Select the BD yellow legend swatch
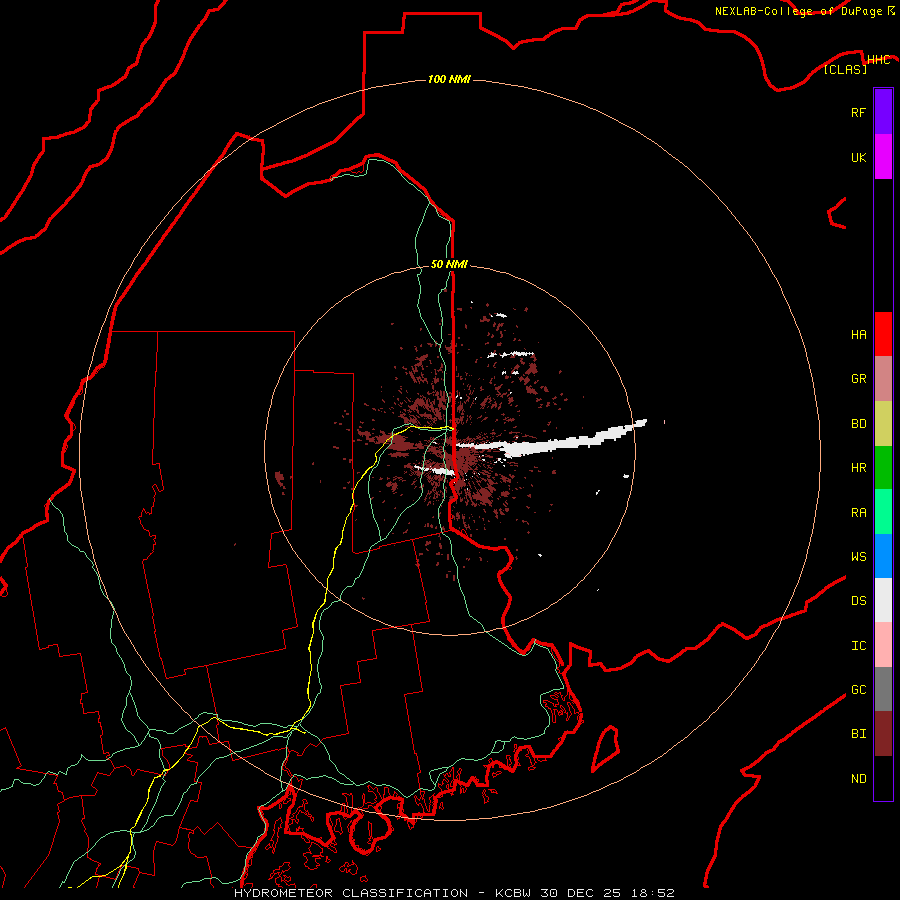 coord(883,424)
